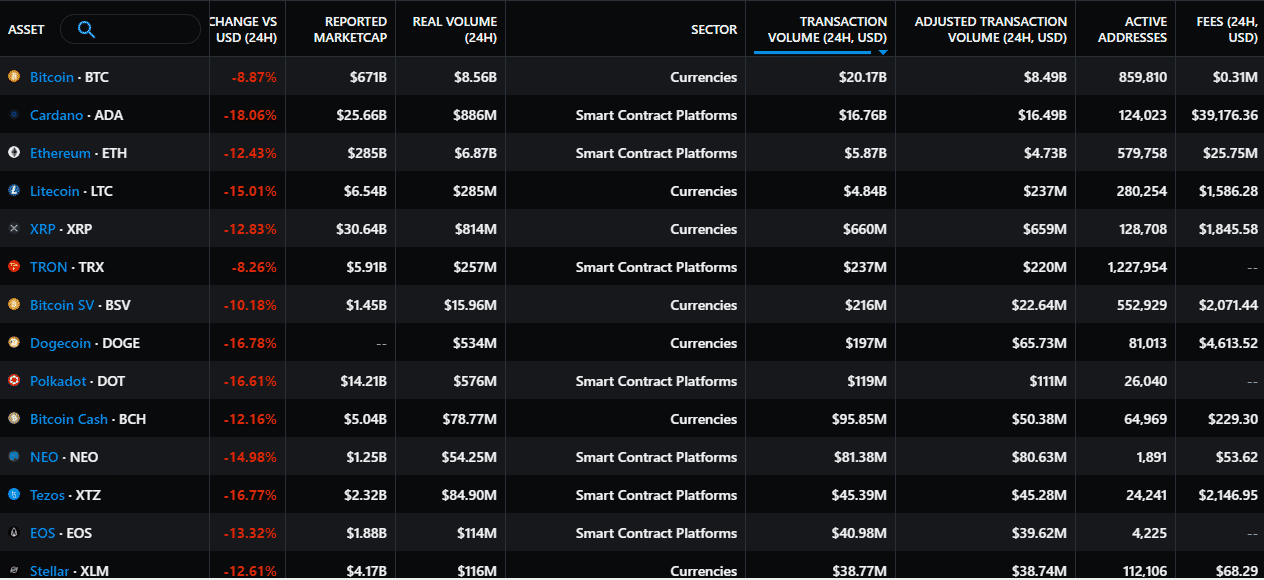The height and width of the screenshot is (580, 1264).
Task: Toggle sort arrow on Transaction Volume column
Action: [883, 51]
